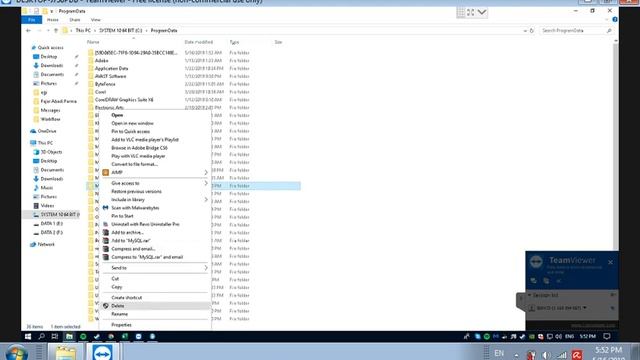The width and height of the screenshot is (640, 360).
Task: Click remote Windows 10 Start button
Action: [28, 336]
